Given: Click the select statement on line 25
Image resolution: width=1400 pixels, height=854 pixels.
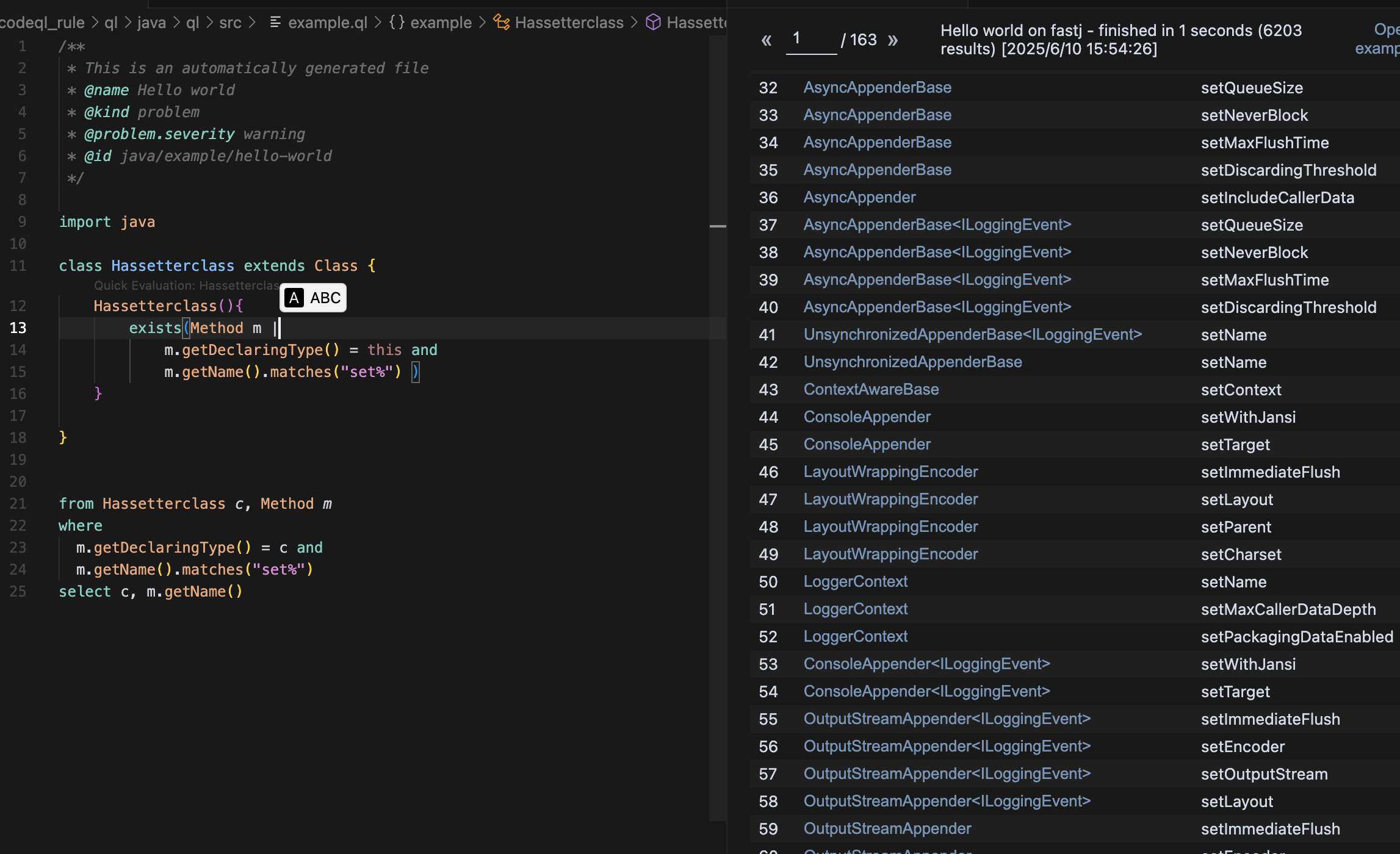Looking at the screenshot, I should 151,592.
